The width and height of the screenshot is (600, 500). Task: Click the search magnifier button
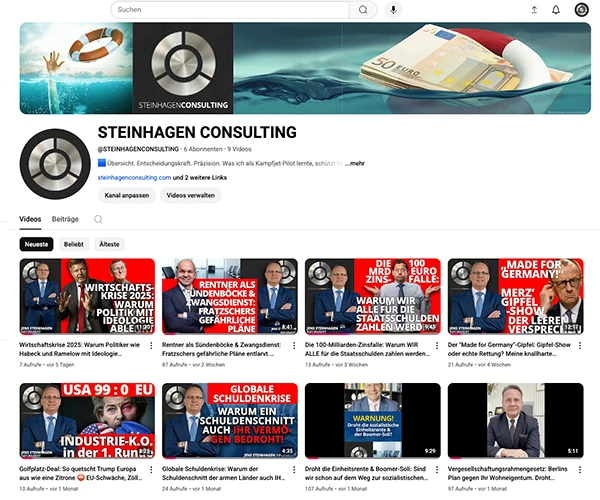tap(363, 10)
